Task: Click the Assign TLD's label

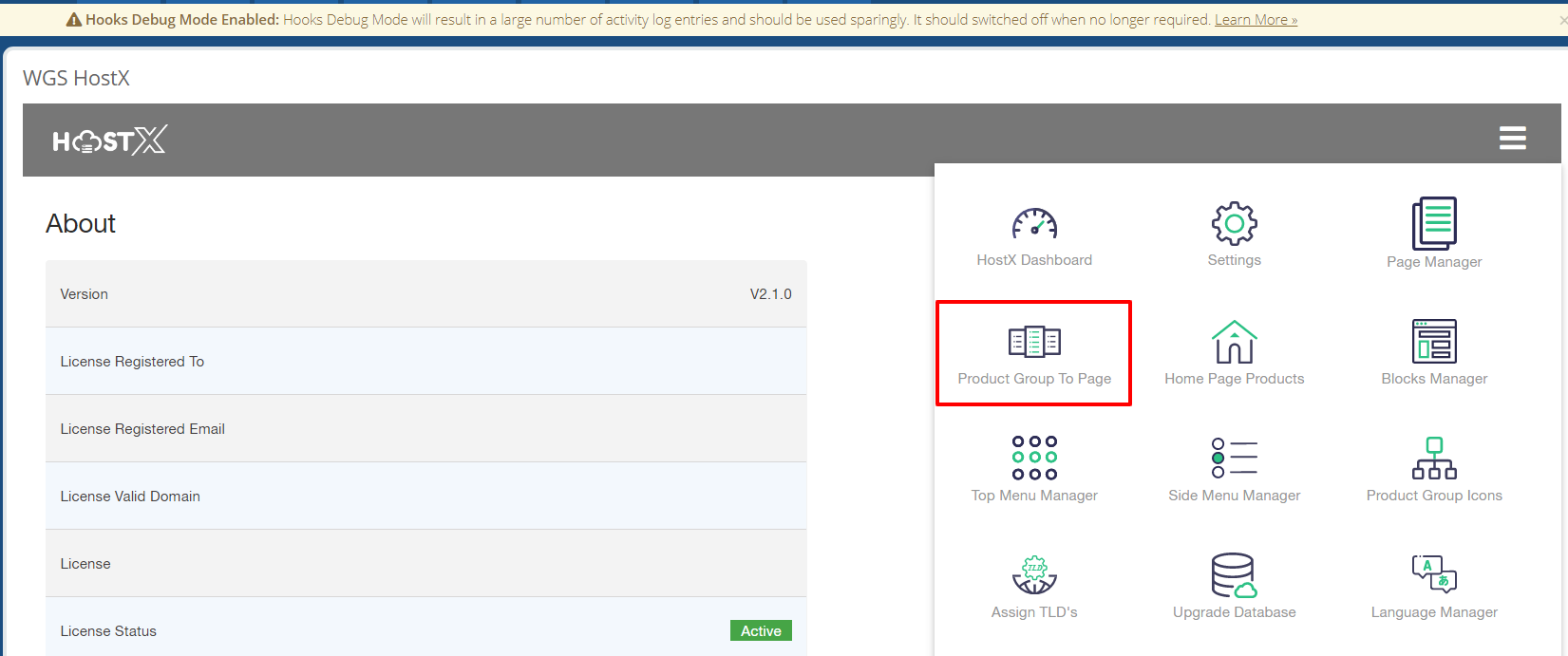Action: [x=1034, y=612]
